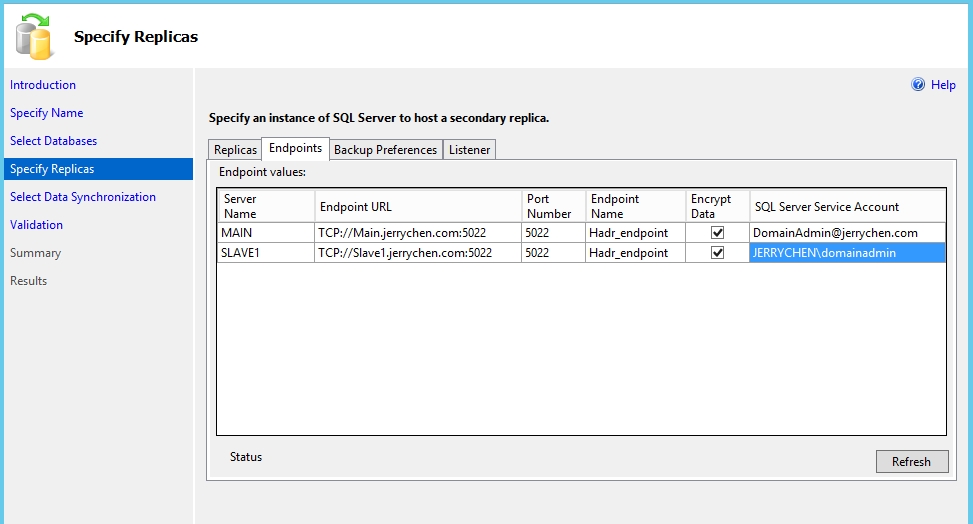
Task: Click the SQL Server Service Account header
Action: point(848,206)
